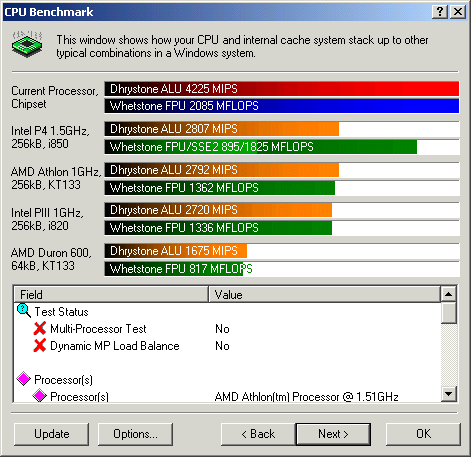The width and height of the screenshot is (471, 457).
Task: Click Whetstone FPU/SSE2 895/1825 MFLOPS bar
Action: point(261,147)
